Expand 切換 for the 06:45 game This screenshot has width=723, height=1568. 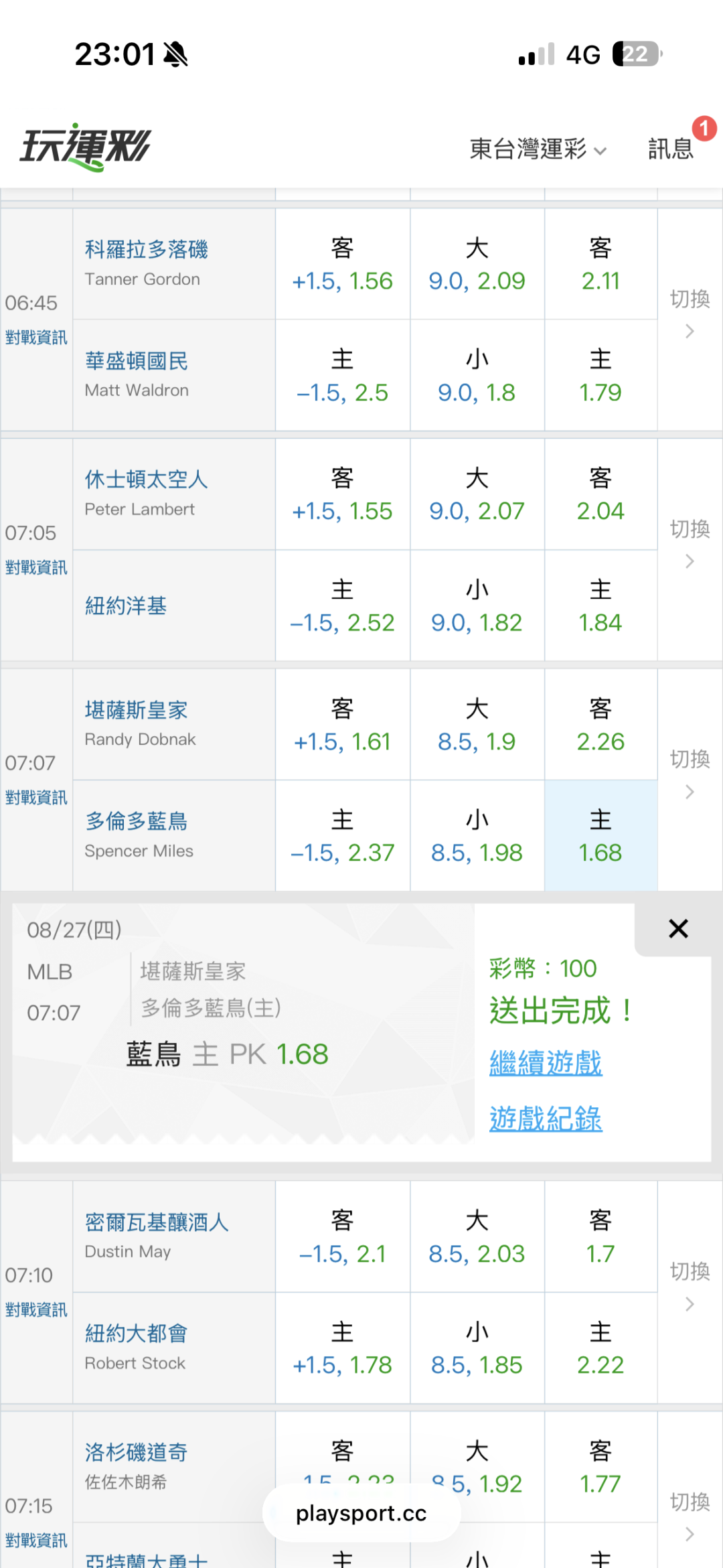[x=690, y=313]
